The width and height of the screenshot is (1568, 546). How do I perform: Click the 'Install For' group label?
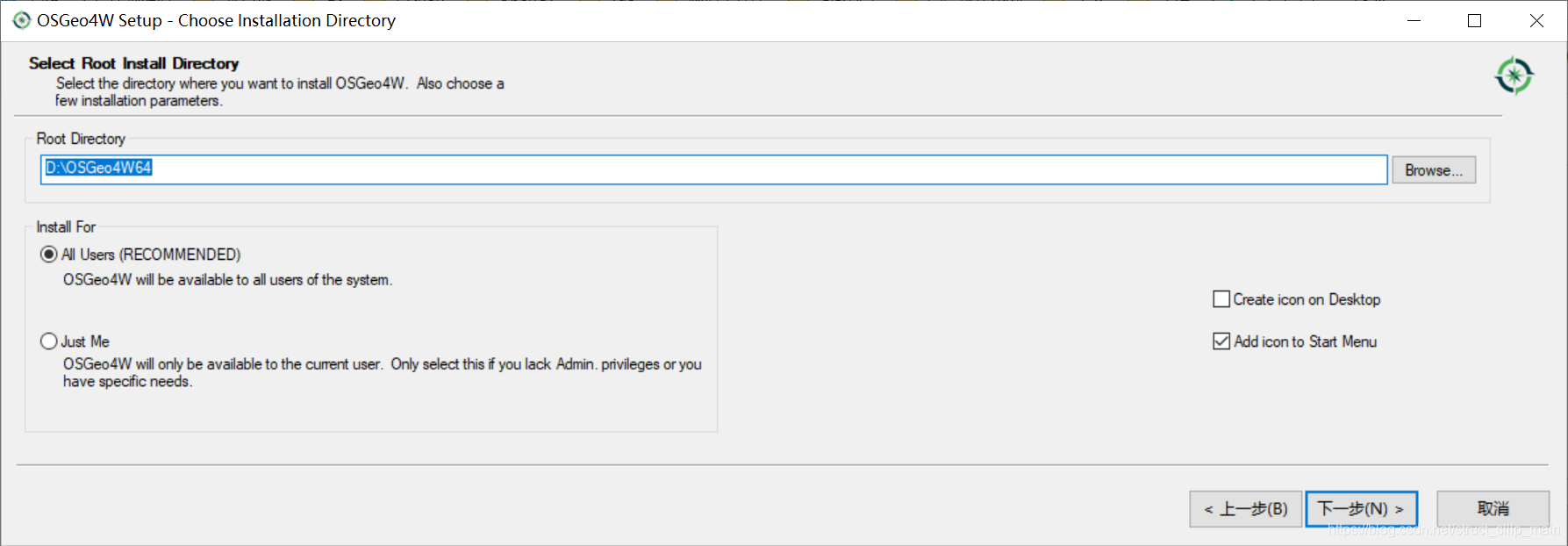(x=66, y=227)
